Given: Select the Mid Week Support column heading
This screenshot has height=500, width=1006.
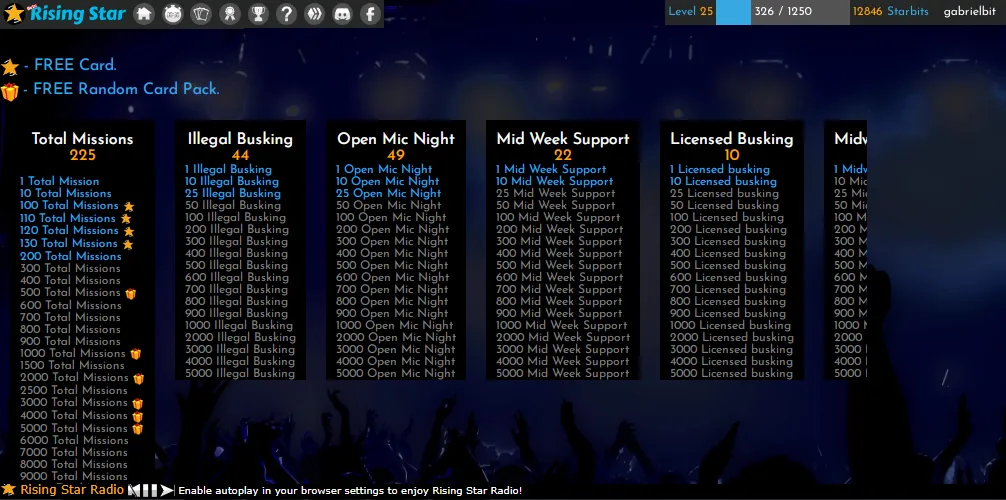Looking at the screenshot, I should pyautogui.click(x=563, y=139).
